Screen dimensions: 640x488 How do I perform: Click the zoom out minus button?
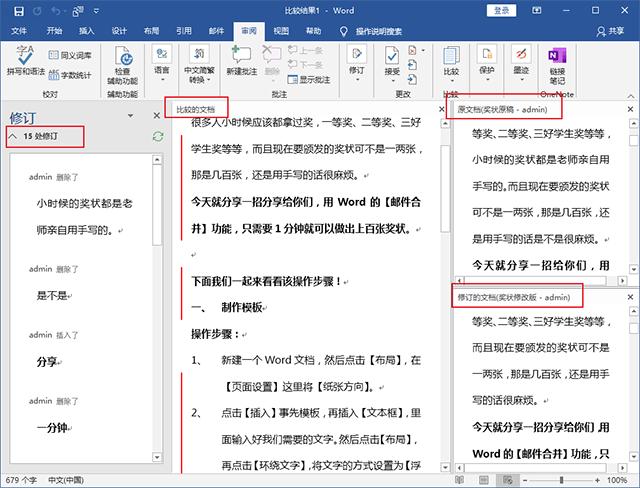525,480
